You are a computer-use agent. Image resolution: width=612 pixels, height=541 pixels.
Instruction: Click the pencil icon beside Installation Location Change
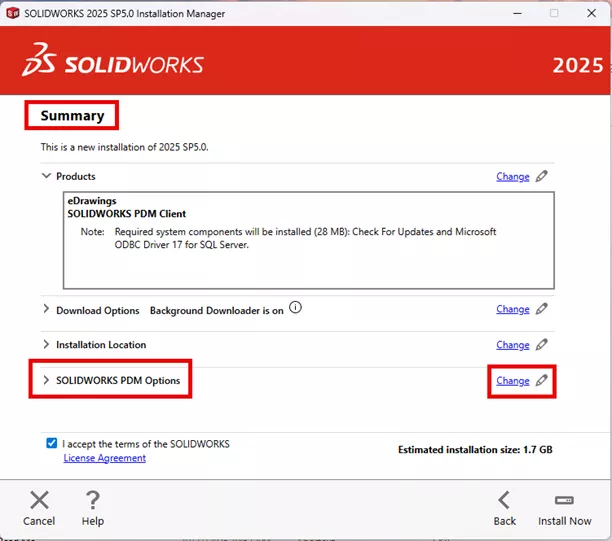tap(541, 345)
